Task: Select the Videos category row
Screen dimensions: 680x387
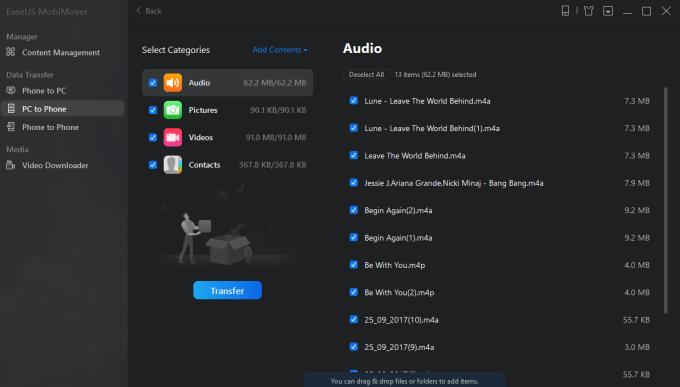Action: [x=227, y=138]
